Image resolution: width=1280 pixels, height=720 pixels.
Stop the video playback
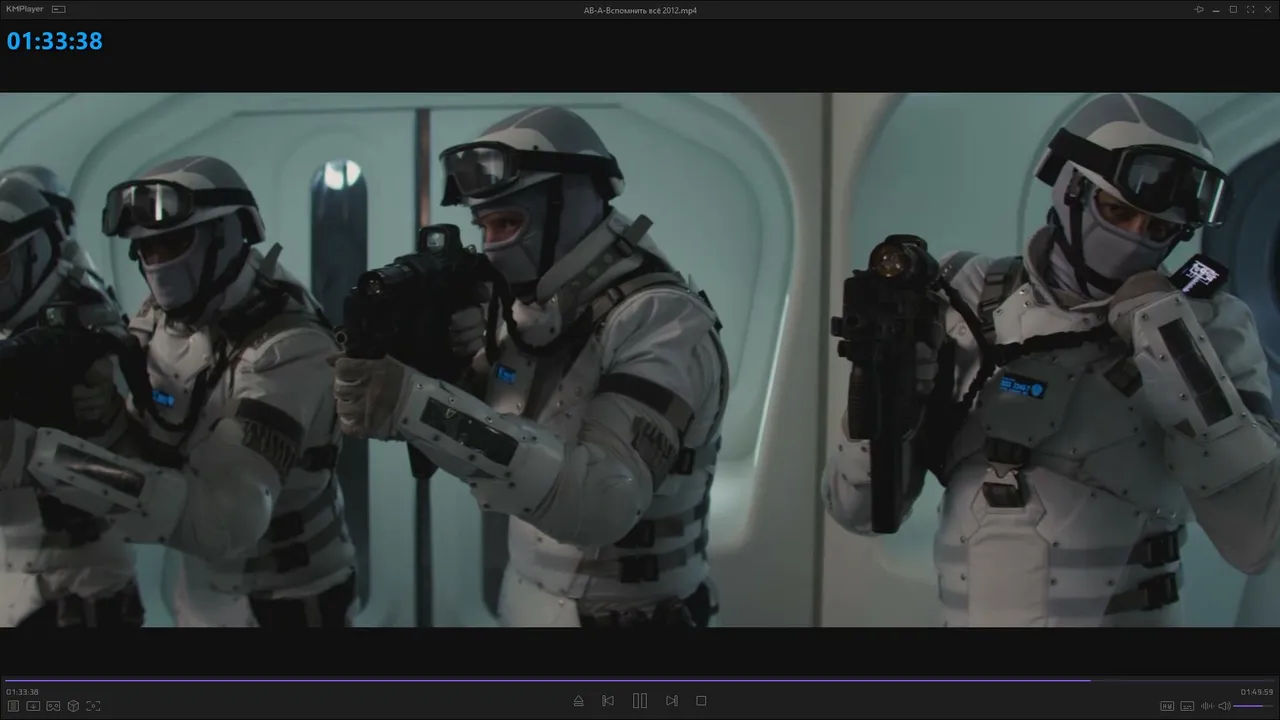tap(701, 701)
